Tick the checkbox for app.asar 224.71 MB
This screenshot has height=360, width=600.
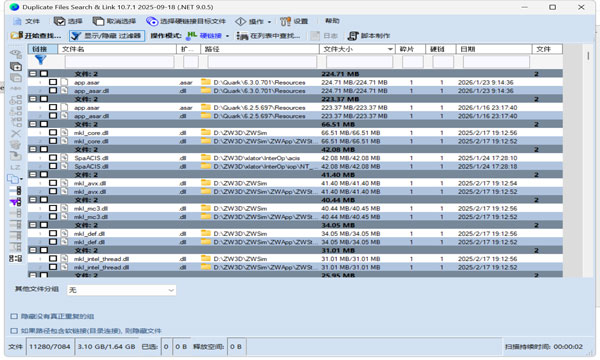tap(53, 82)
